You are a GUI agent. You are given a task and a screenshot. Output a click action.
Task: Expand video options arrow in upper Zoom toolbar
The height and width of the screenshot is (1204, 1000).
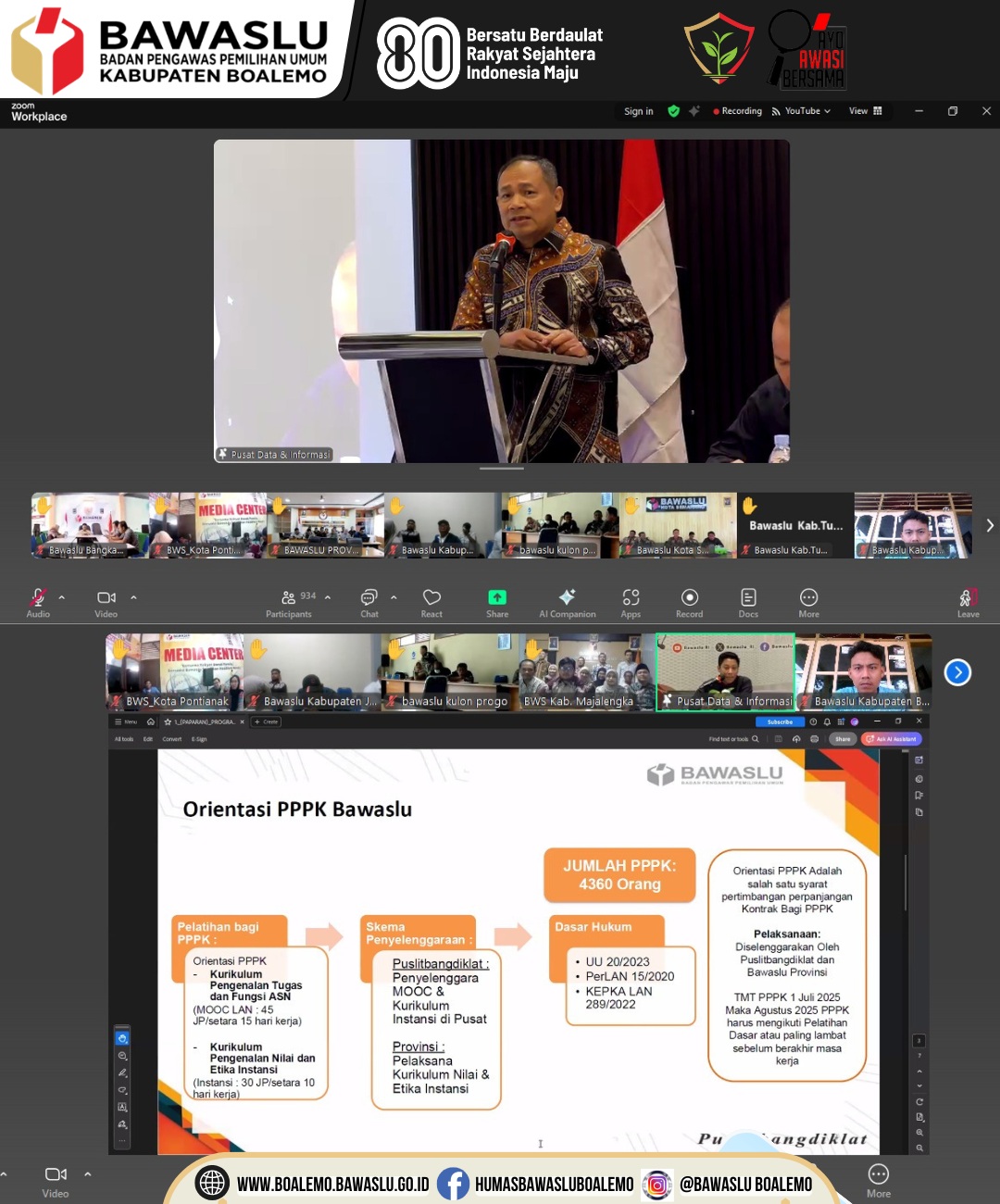coord(133,597)
